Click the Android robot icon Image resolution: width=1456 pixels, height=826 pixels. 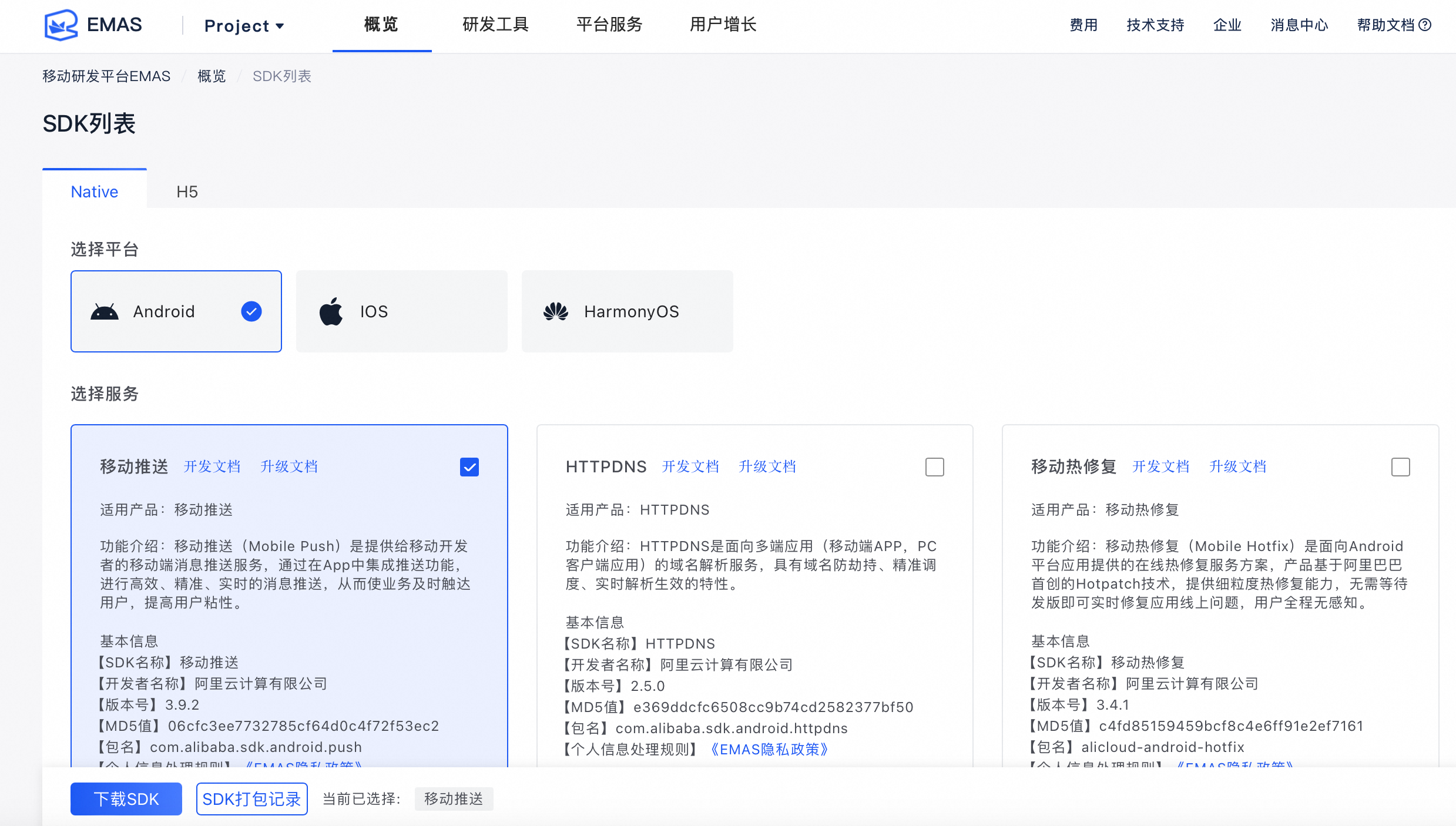[105, 311]
